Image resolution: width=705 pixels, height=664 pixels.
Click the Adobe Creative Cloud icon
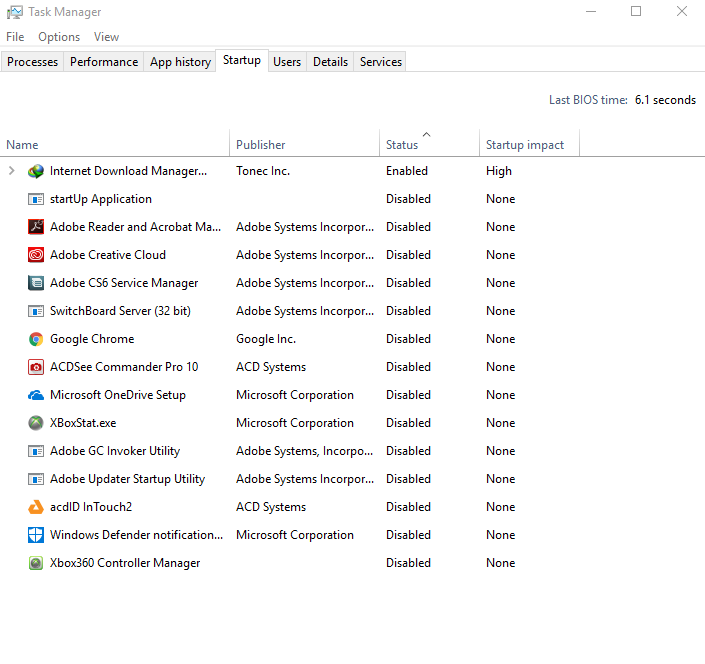(x=36, y=255)
